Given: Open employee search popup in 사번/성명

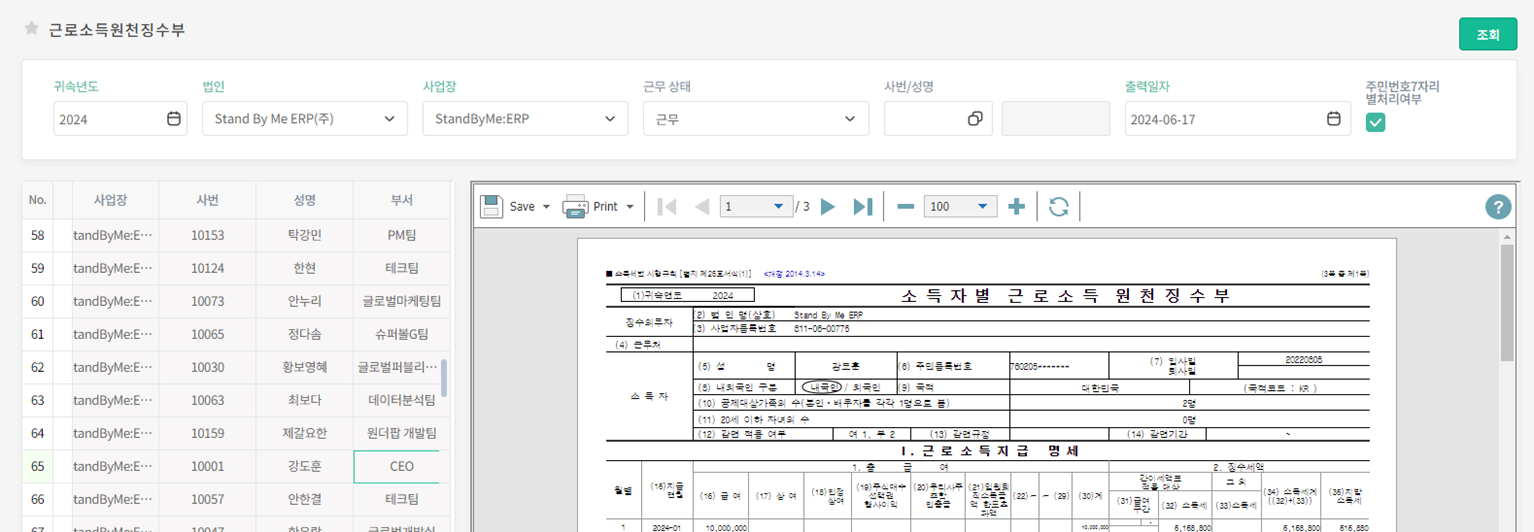Looking at the screenshot, I should [975, 119].
